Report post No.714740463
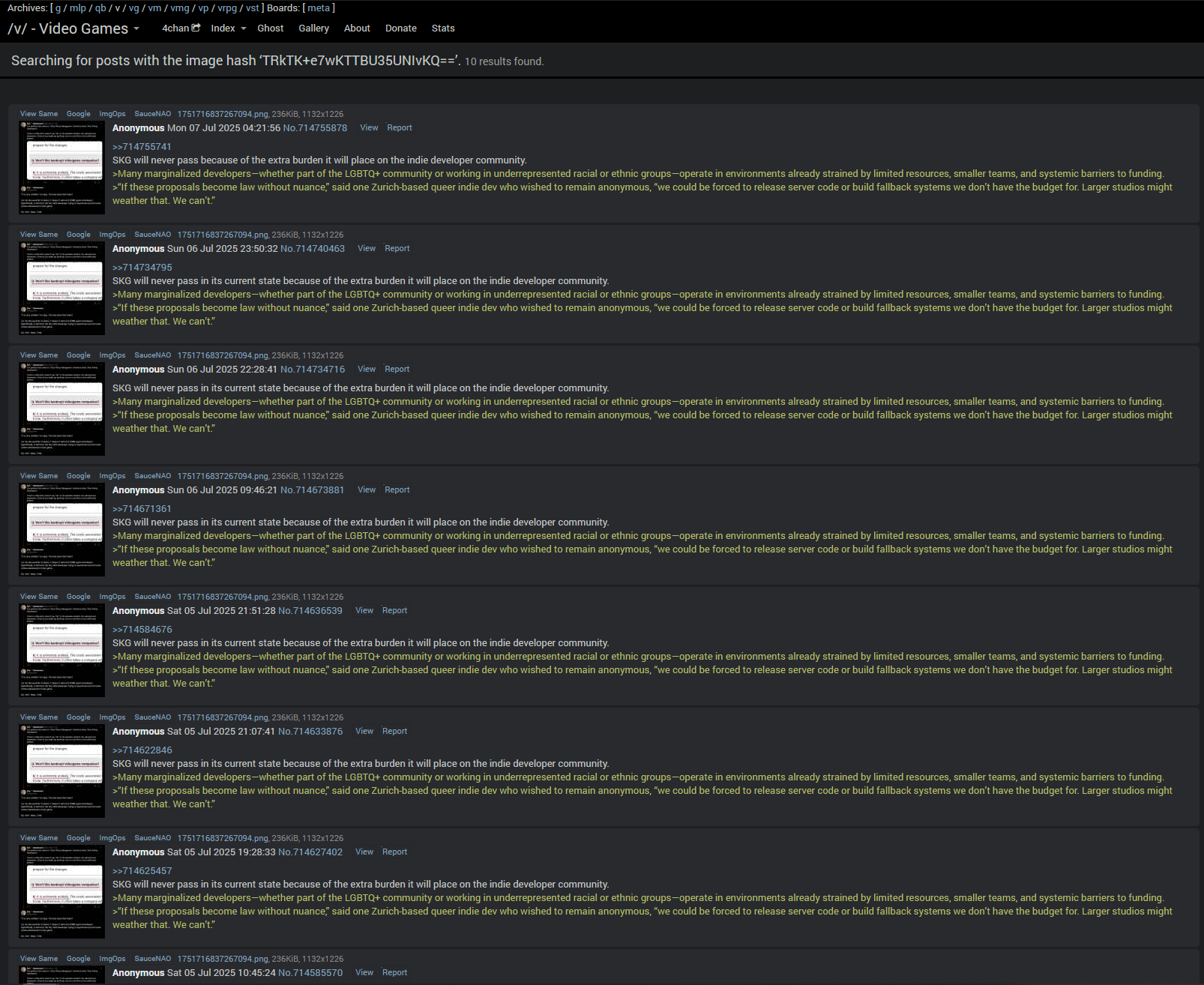 click(x=397, y=249)
